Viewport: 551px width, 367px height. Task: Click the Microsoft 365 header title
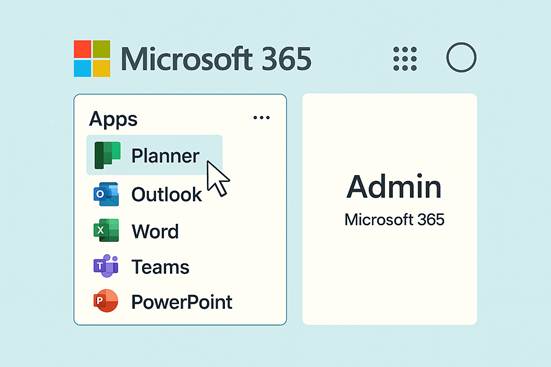216,58
